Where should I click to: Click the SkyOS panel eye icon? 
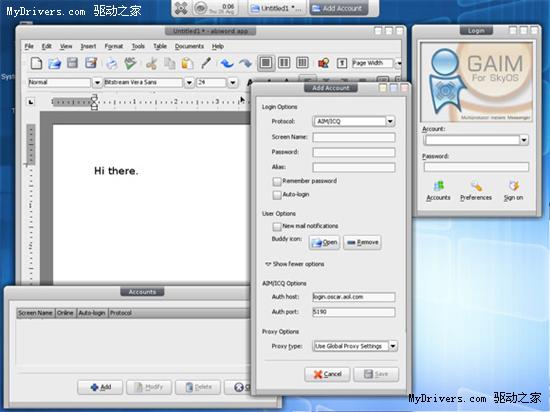tap(201, 8)
